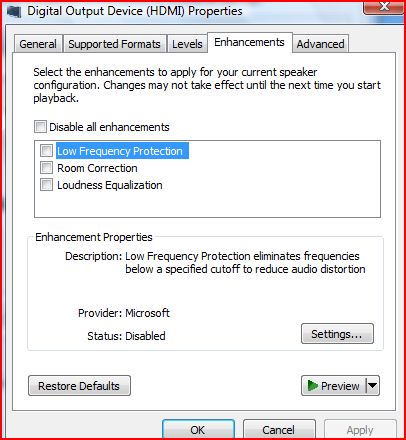This screenshot has width=406, height=440.
Task: Close the Properties dialog window
Action: (x=383, y=7)
